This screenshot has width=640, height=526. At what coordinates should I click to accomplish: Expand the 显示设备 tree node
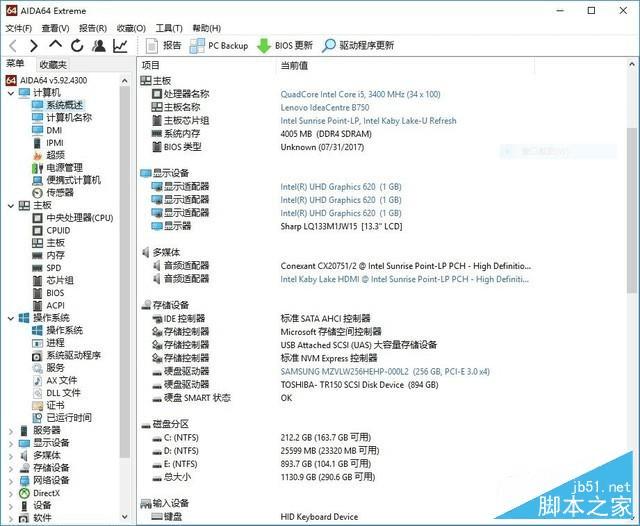(x=11, y=444)
